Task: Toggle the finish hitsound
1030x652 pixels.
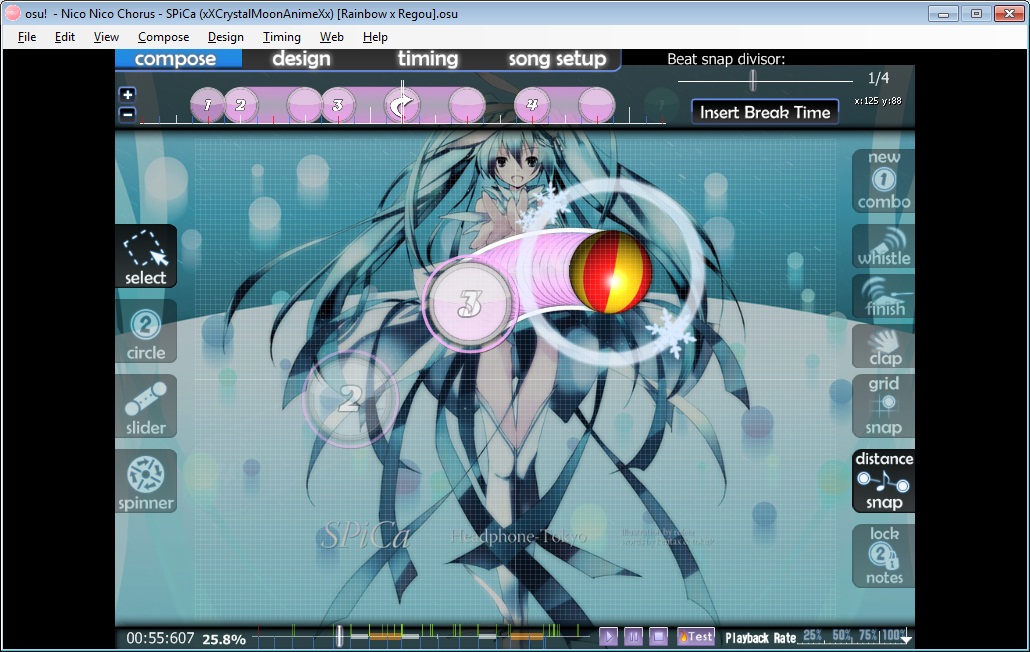Action: click(x=884, y=297)
